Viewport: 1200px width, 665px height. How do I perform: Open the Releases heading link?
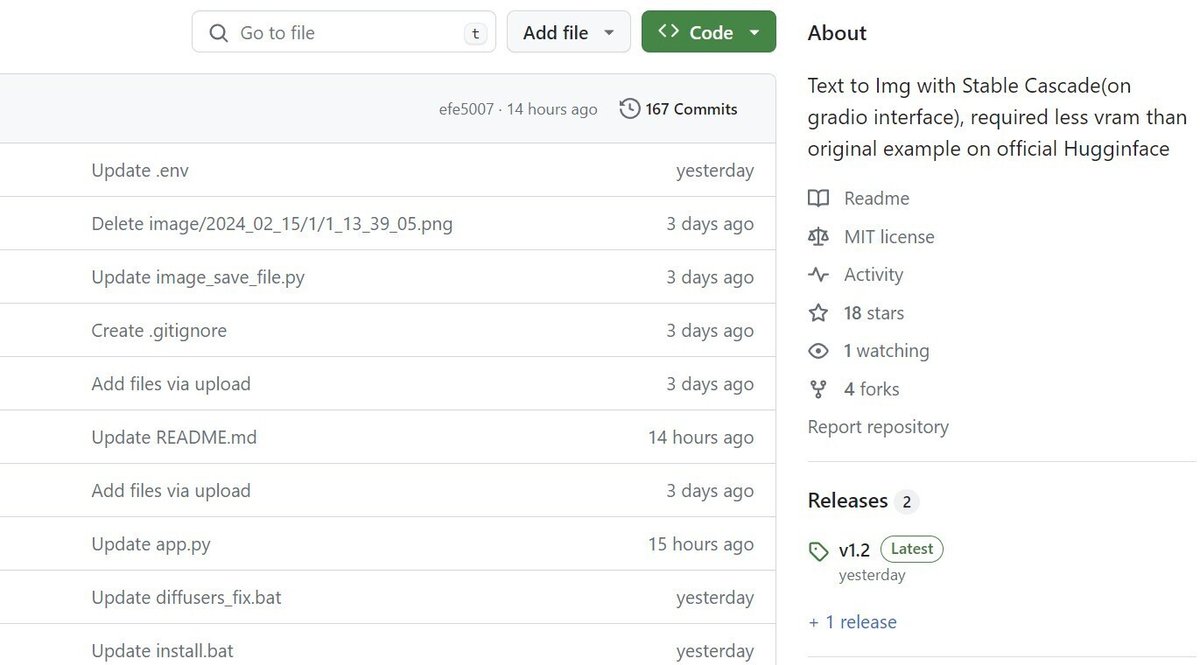848,501
